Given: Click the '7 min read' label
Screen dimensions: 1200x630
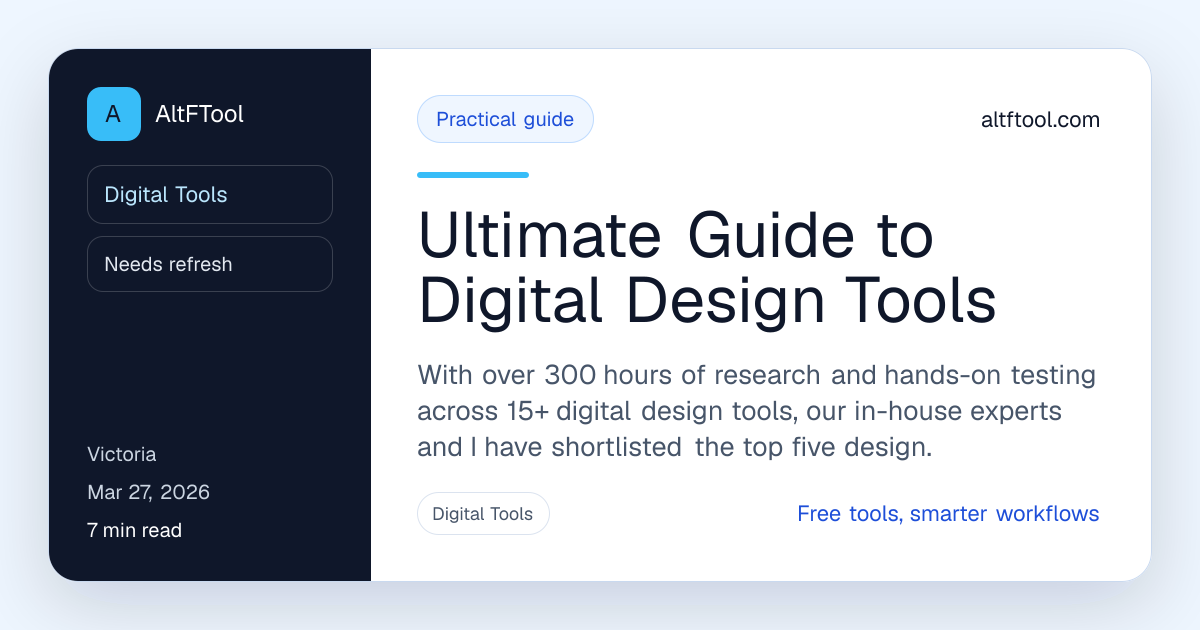Looking at the screenshot, I should (135, 530).
